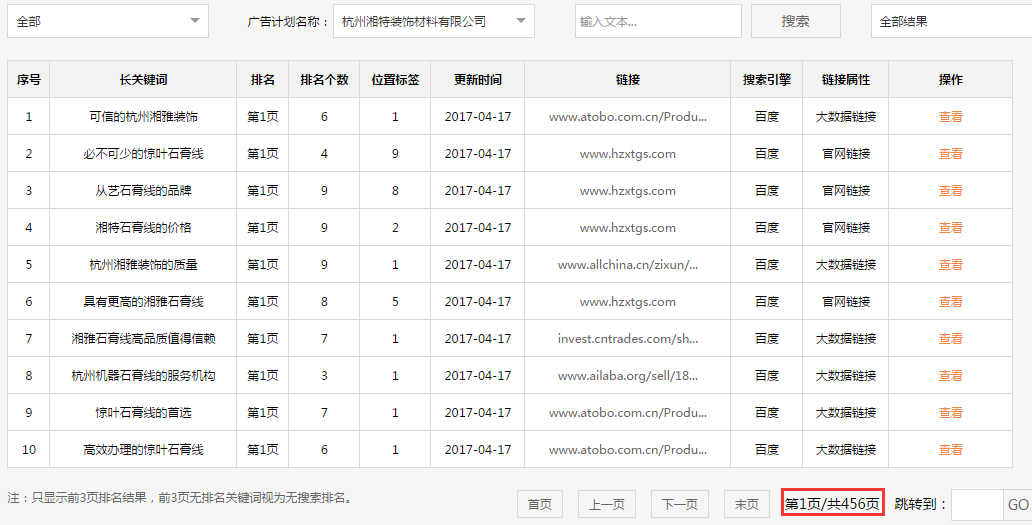
Task: Open the 全部结果 dropdown
Action: coord(952,21)
